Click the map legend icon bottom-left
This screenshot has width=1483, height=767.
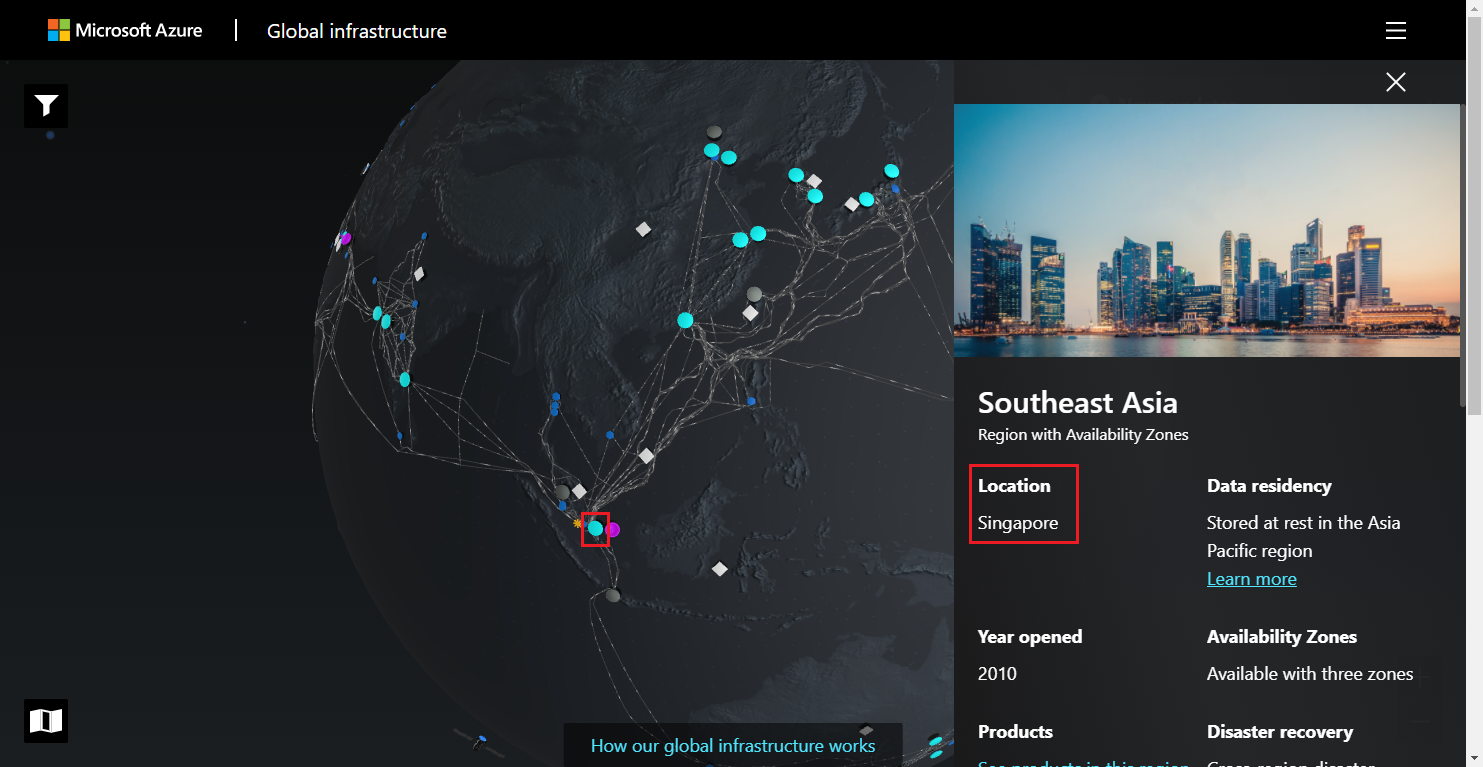pos(45,720)
